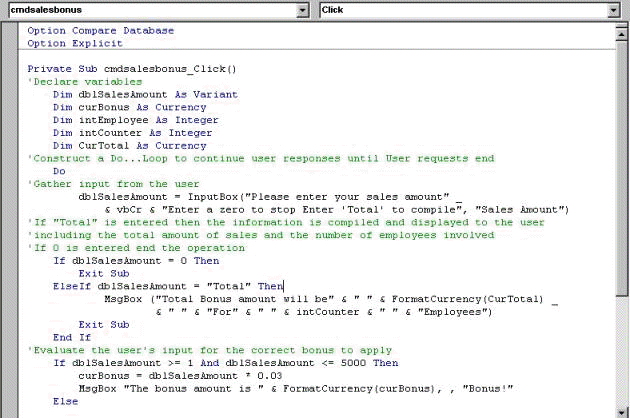Click the End If statement

[x=72, y=337]
